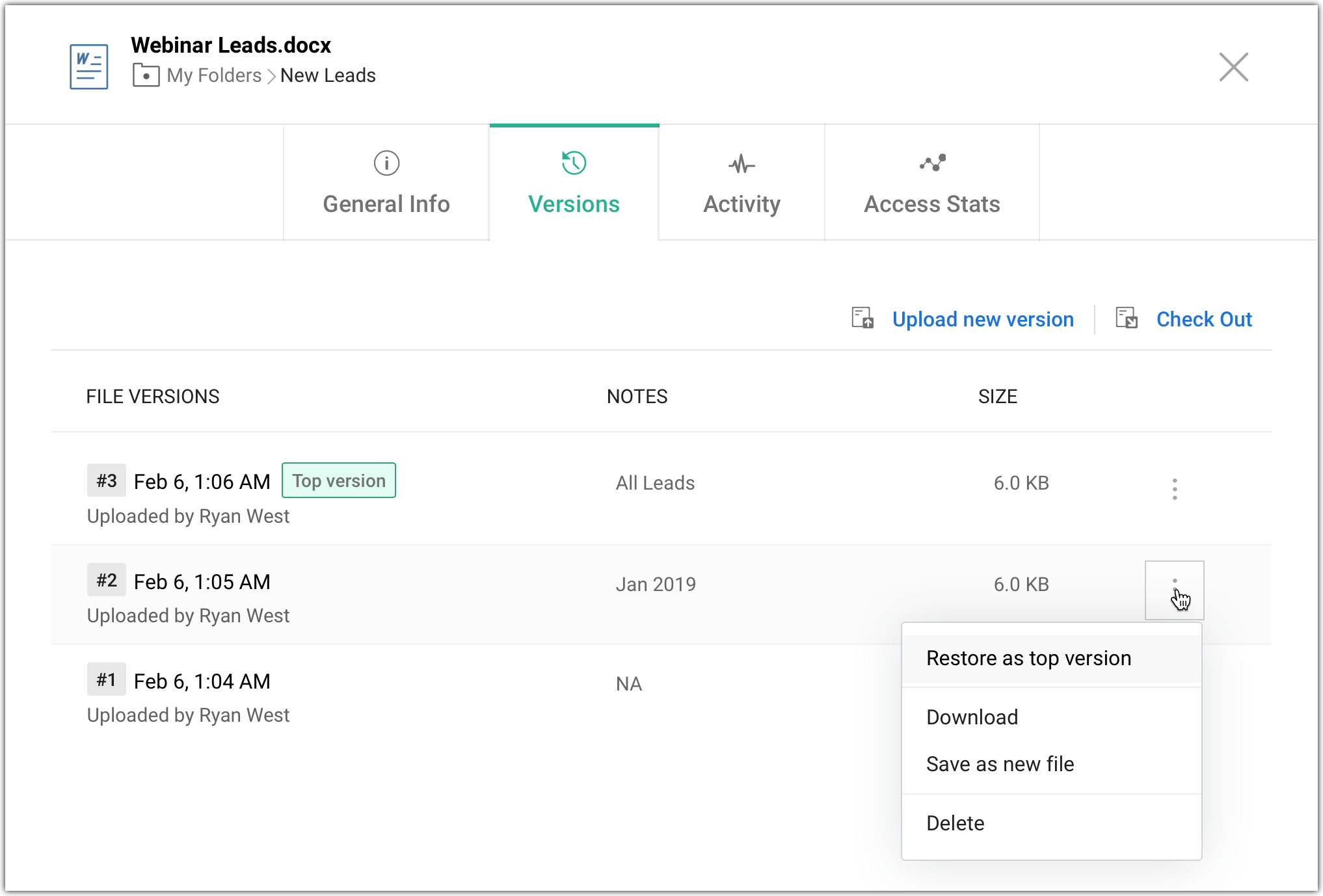
Task: Click the Word document file icon
Action: (x=89, y=67)
